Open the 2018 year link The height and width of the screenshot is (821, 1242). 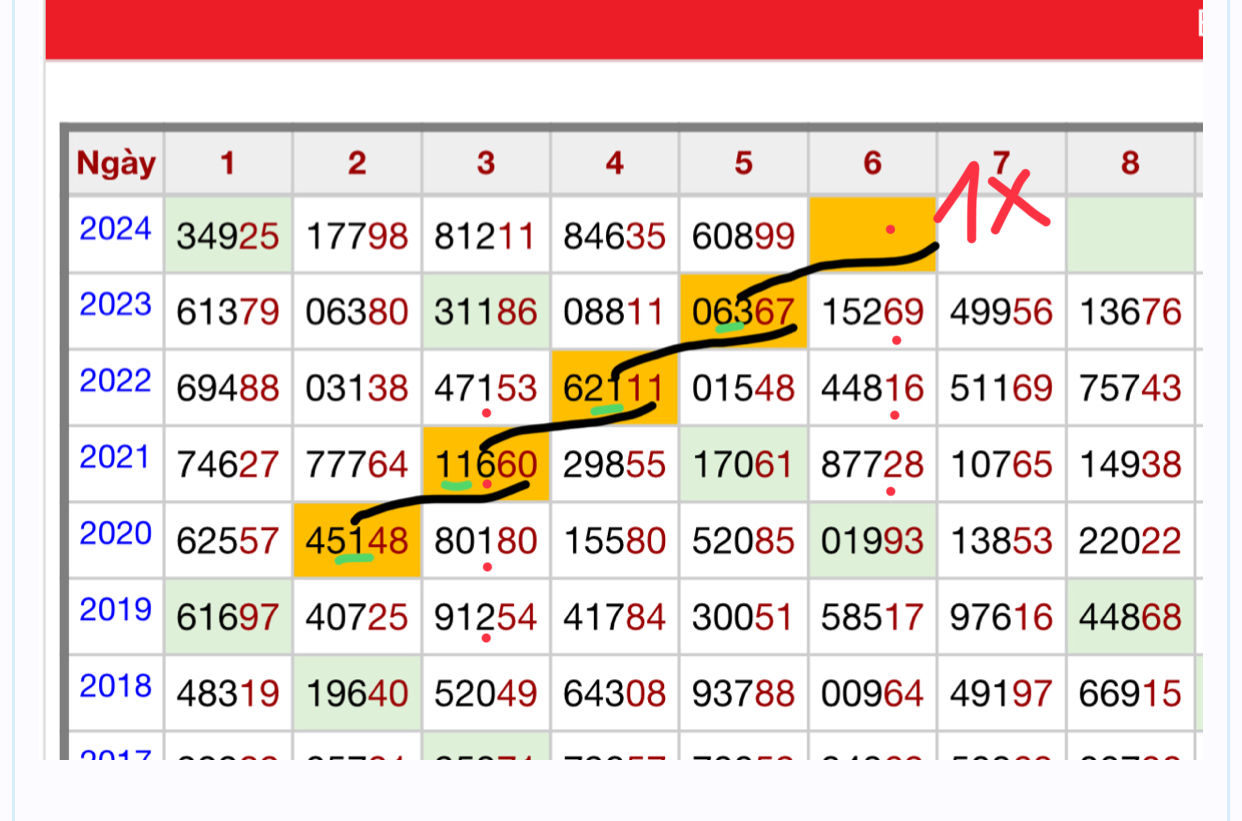115,687
